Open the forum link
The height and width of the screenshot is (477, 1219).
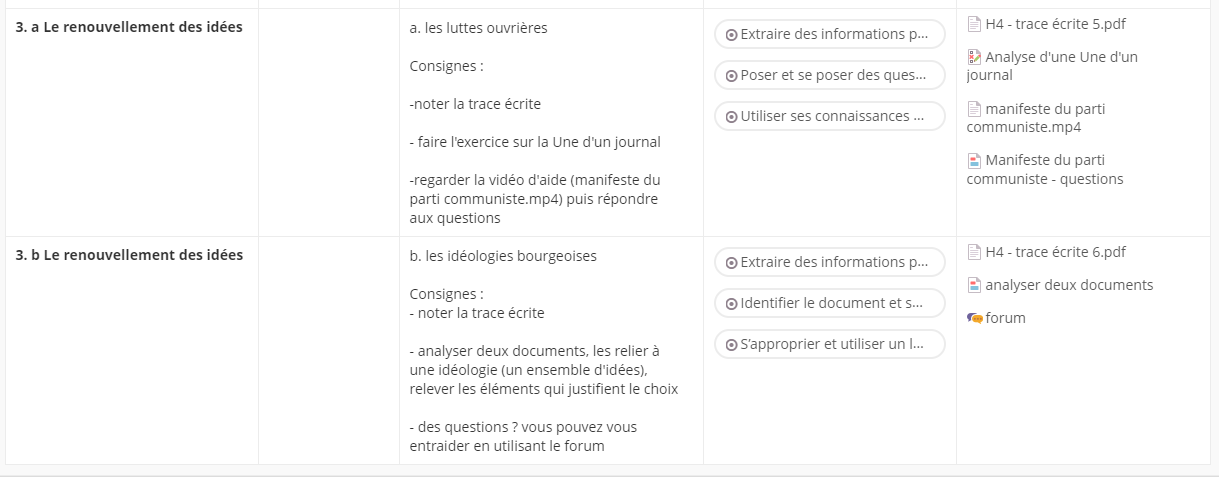pyautogui.click(x=1005, y=318)
